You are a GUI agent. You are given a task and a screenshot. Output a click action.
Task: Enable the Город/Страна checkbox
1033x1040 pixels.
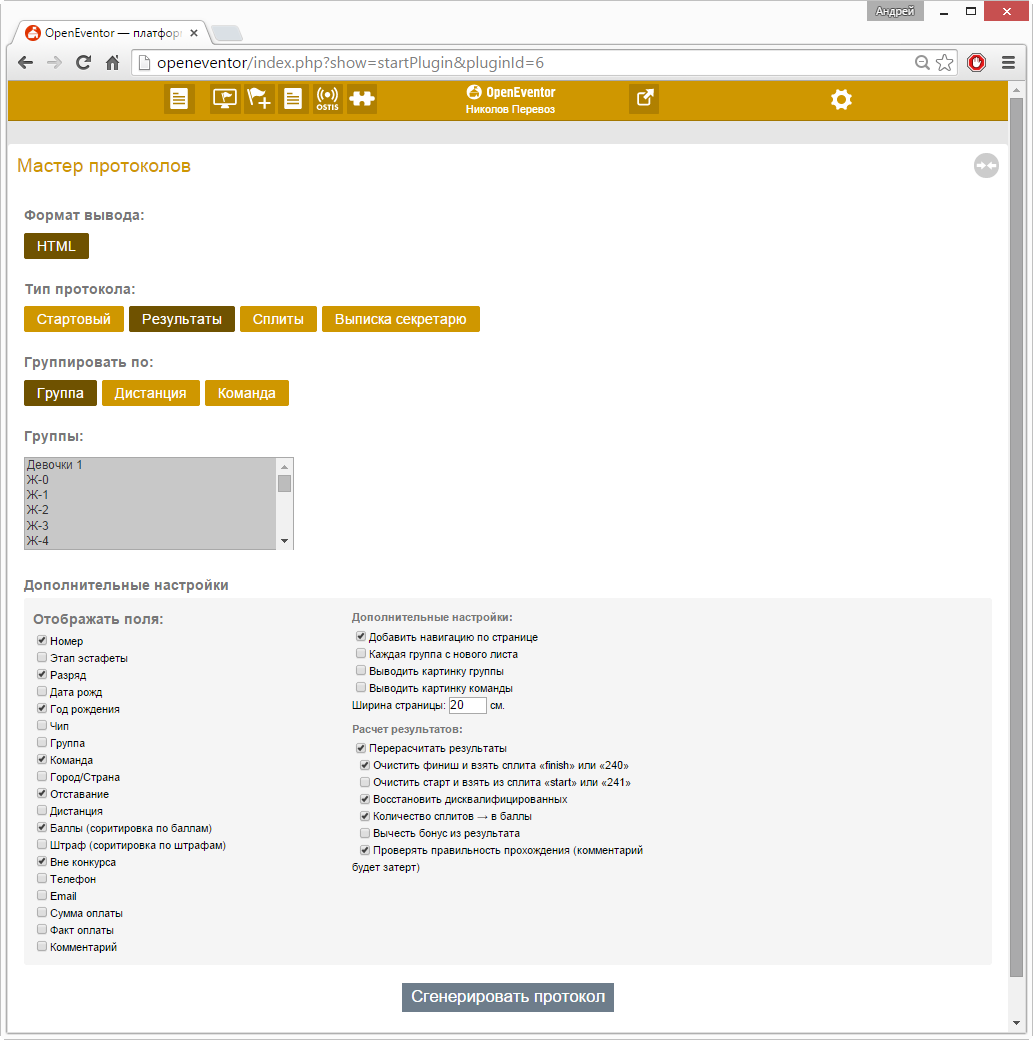[x=42, y=777]
